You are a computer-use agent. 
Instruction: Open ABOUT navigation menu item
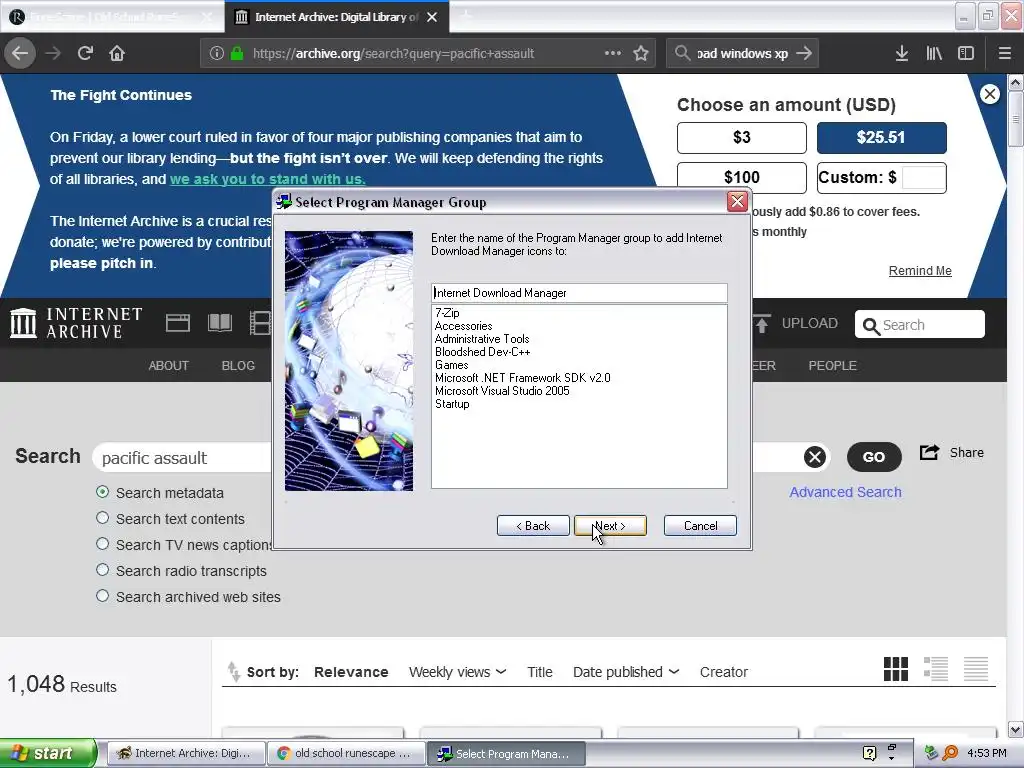click(x=168, y=366)
